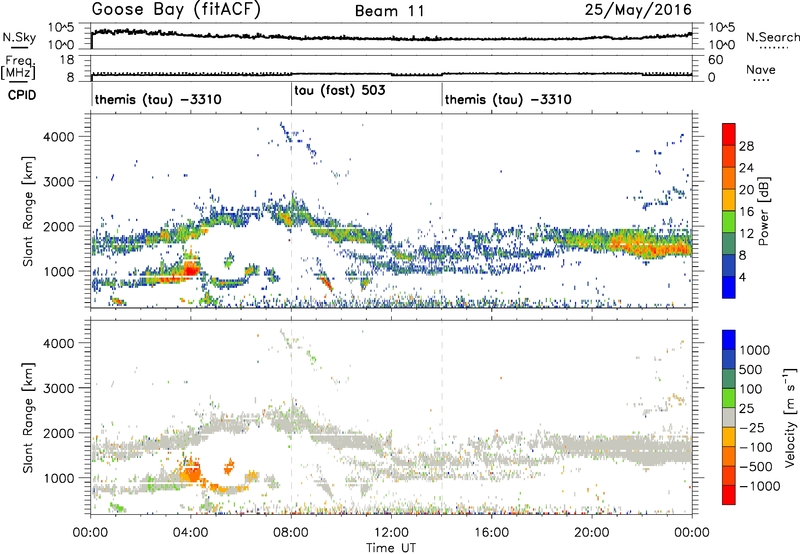Click the 'CPID' row label

(22, 95)
